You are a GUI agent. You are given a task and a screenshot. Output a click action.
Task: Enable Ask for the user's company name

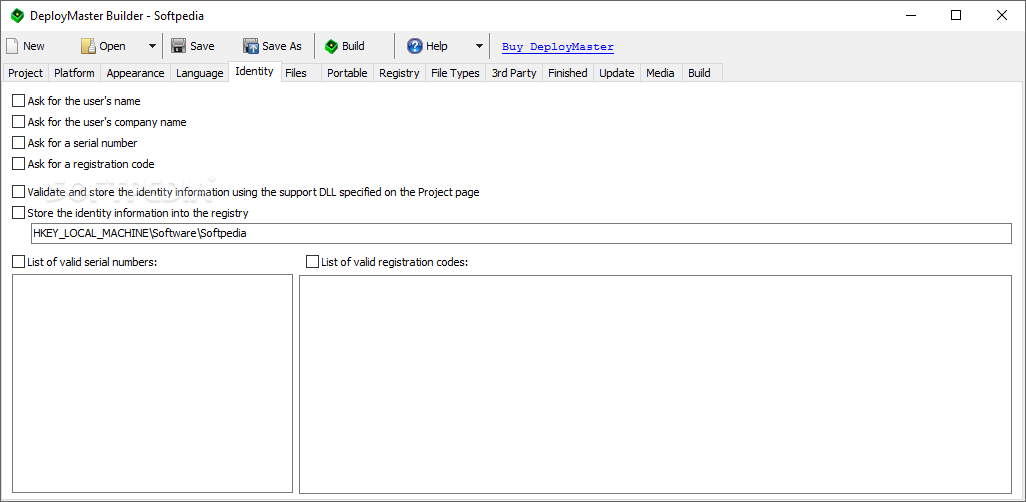[18, 122]
